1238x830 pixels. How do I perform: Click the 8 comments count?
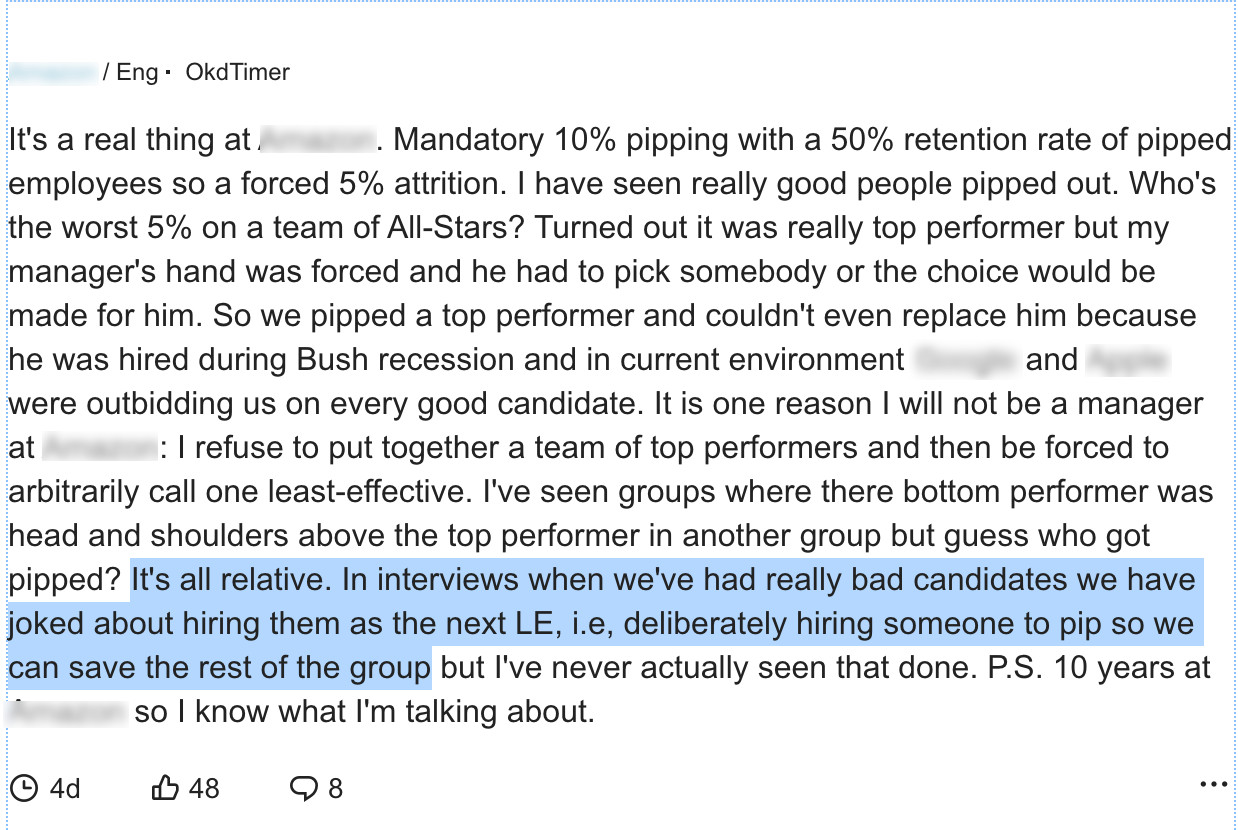pyautogui.click(x=335, y=788)
